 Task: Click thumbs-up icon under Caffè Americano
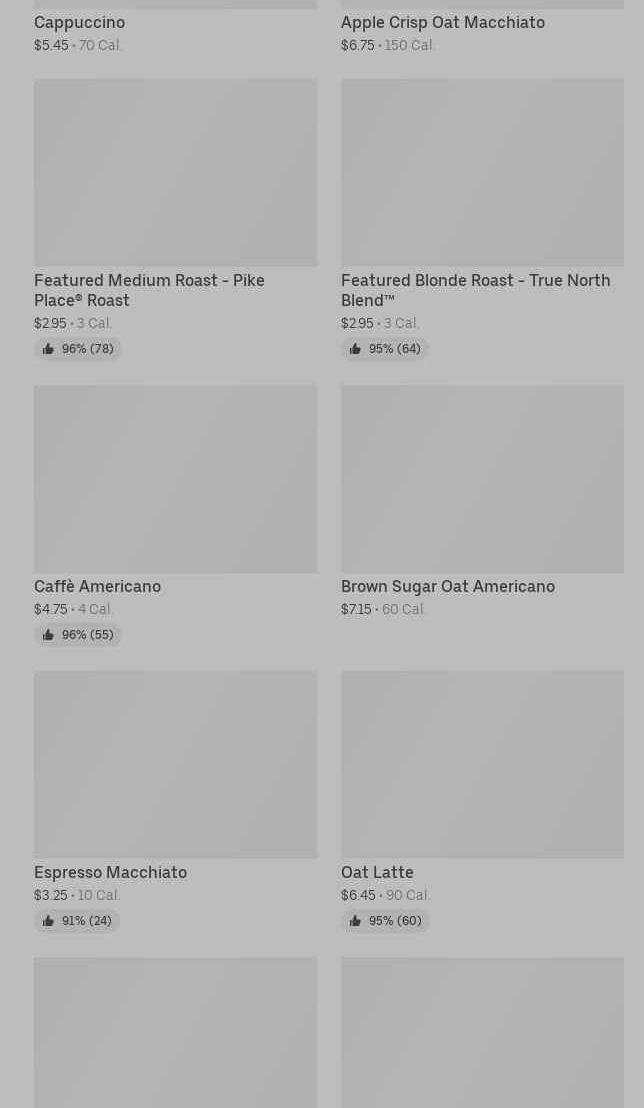pyautogui.click(x=48, y=635)
